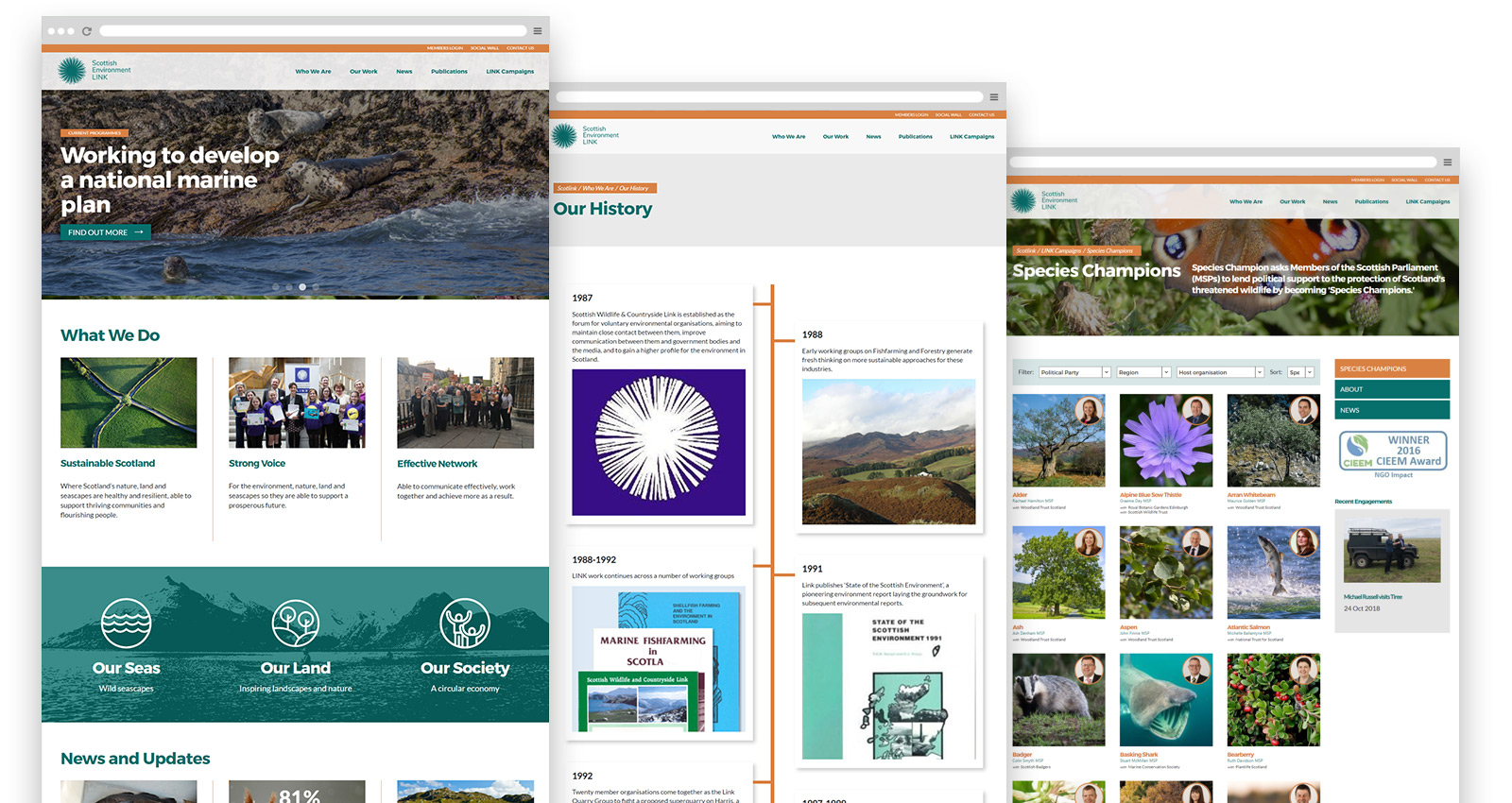
Task: Click the MSP portrait on the Arran Whitebeam card
Action: click(x=1304, y=411)
